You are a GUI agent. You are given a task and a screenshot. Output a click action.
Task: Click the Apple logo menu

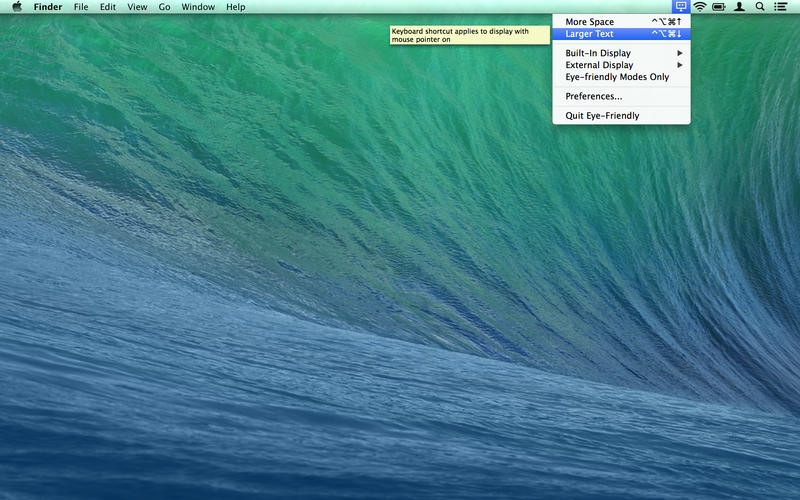[x=16, y=7]
